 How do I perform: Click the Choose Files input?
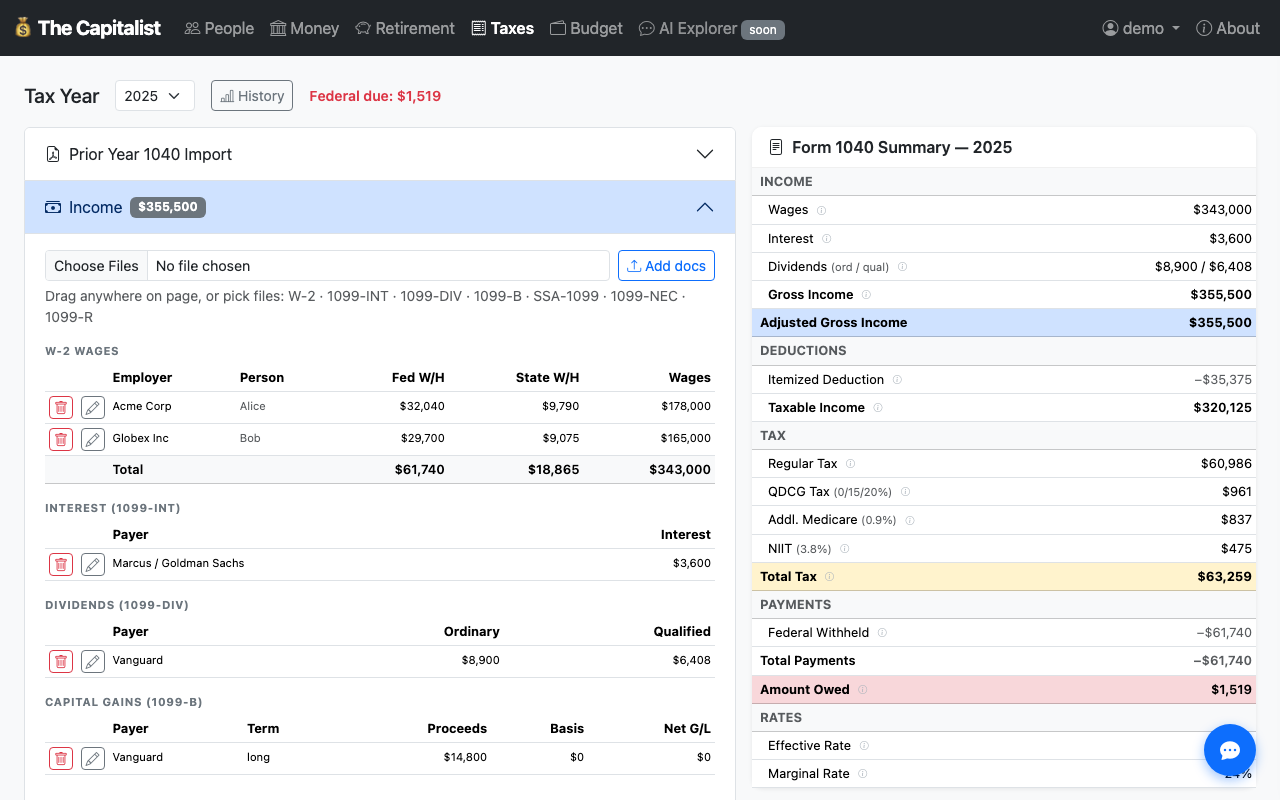pyautogui.click(x=95, y=265)
